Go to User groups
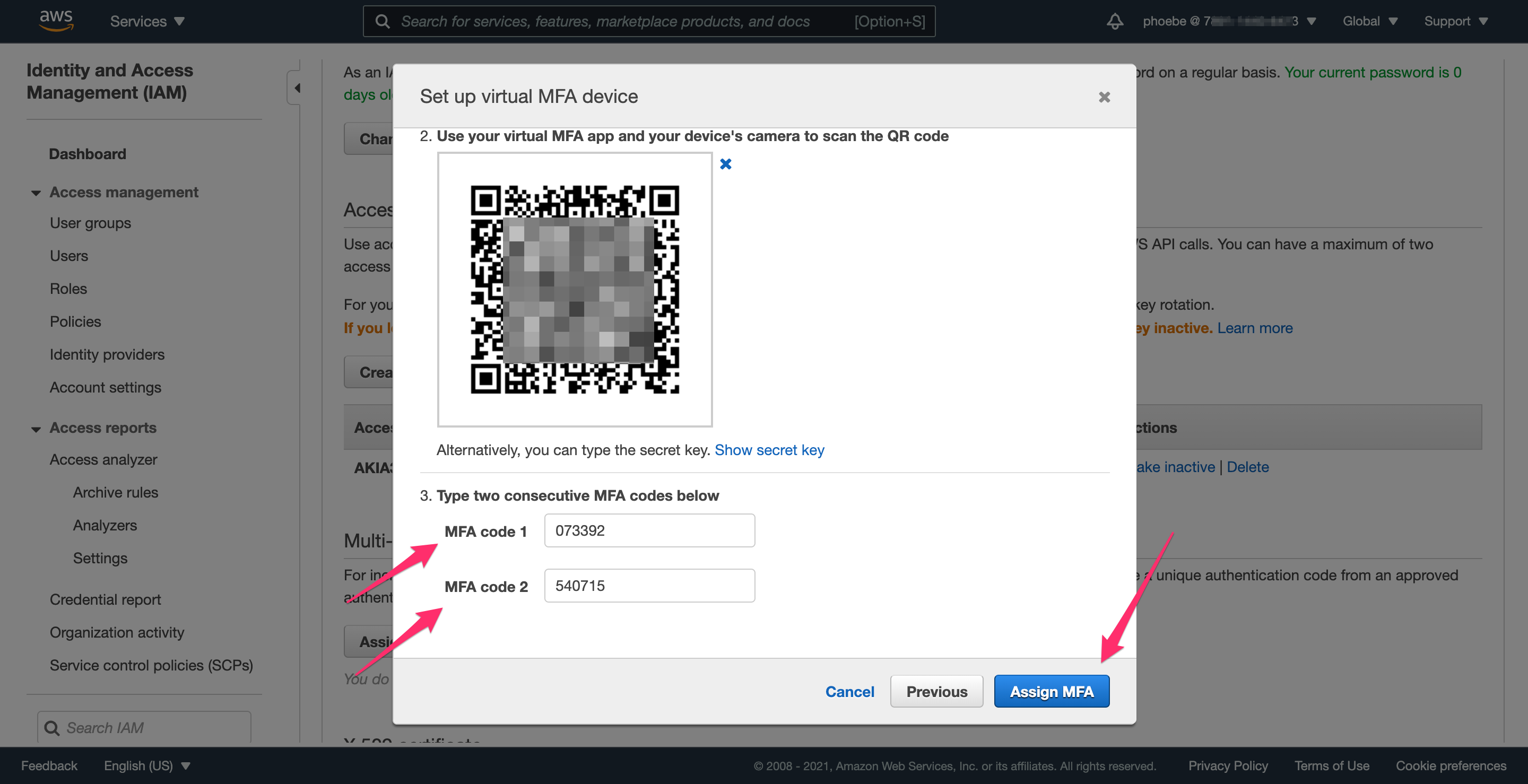This screenshot has width=1528, height=784. coord(90,223)
